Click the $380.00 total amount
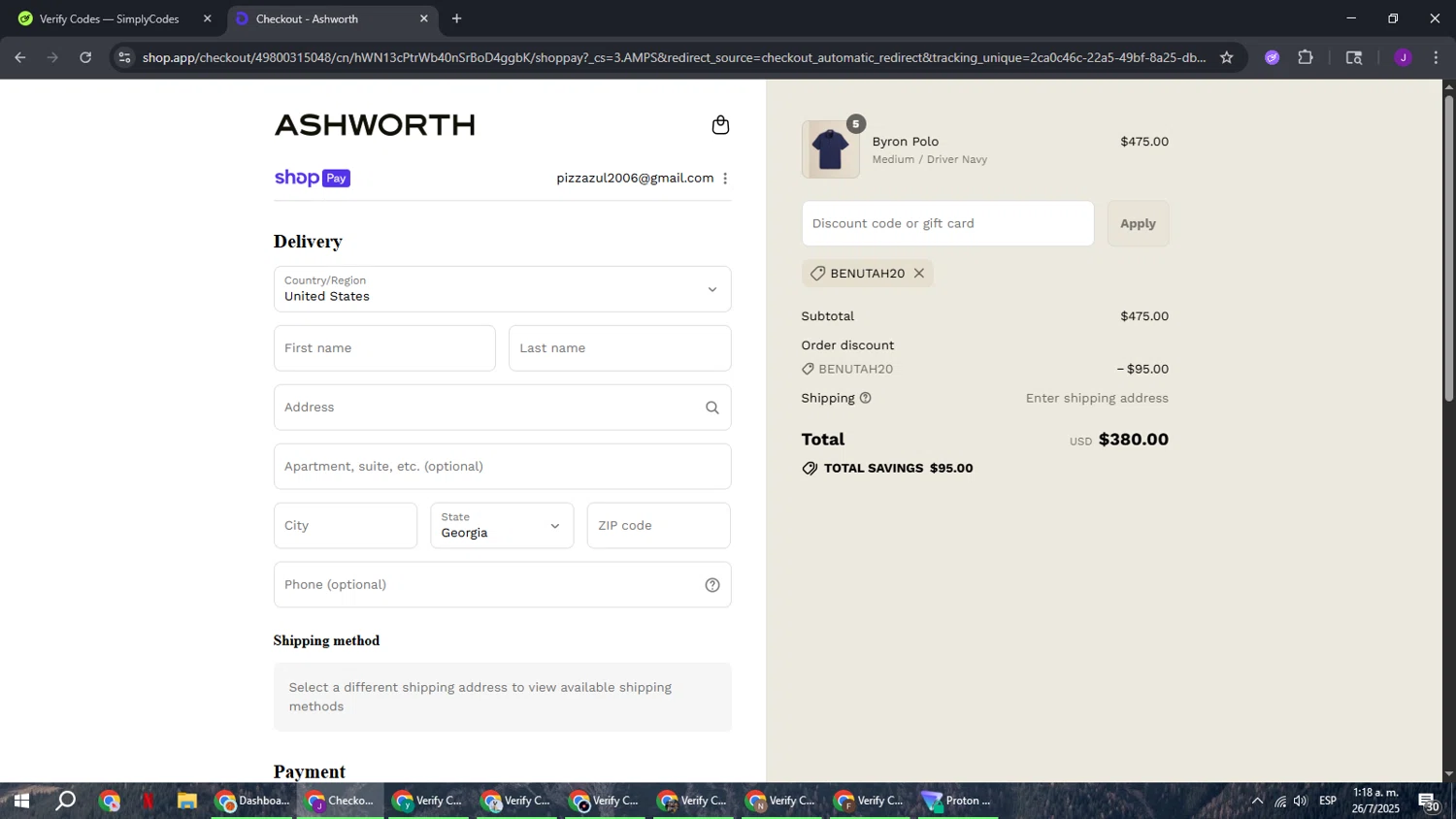Screen dimensions: 1456x819 pyautogui.click(x=1133, y=440)
